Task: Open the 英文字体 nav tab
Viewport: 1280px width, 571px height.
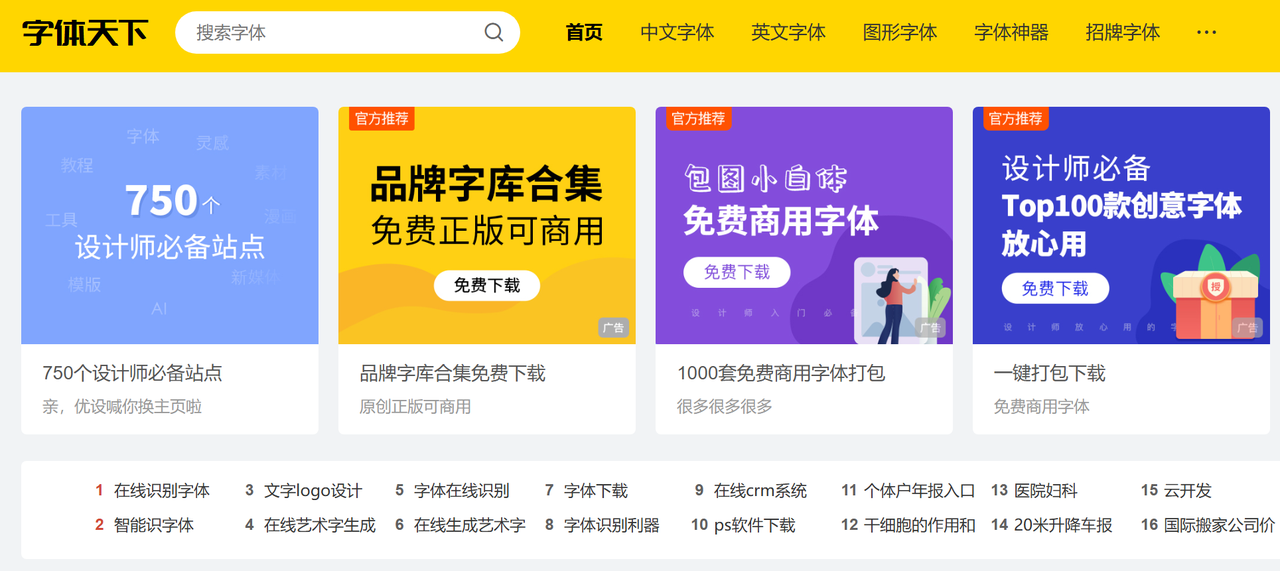Action: point(788,33)
